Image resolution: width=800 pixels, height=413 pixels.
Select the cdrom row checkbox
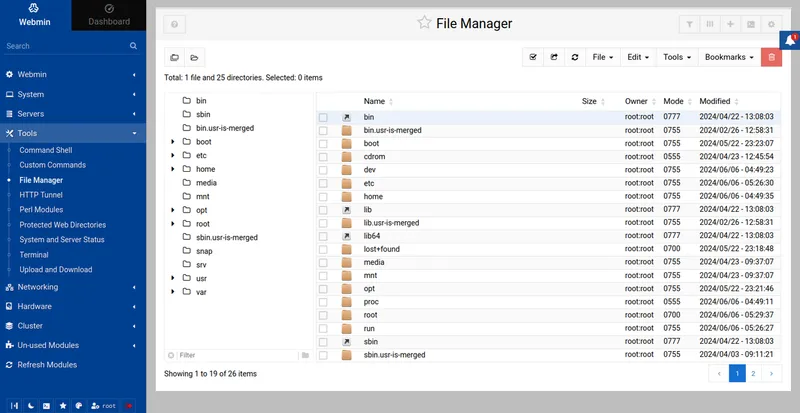[323, 157]
